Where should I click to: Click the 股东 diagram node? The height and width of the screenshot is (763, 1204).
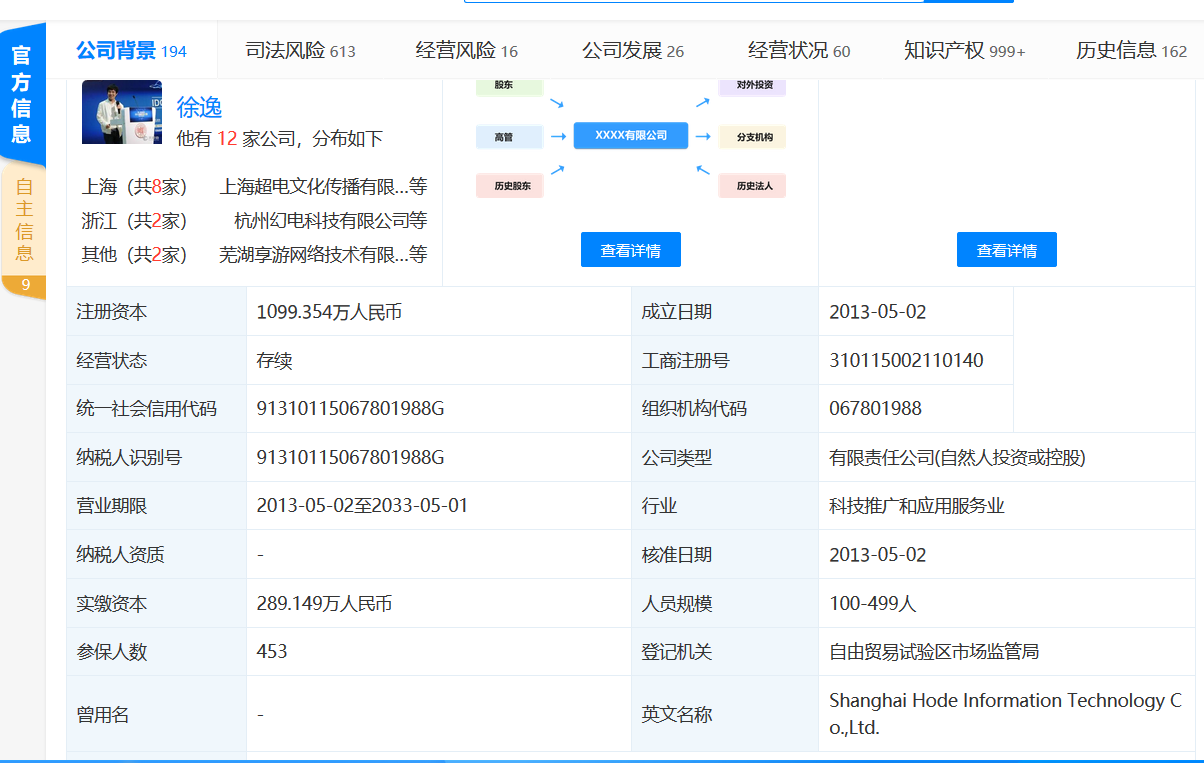tap(510, 86)
